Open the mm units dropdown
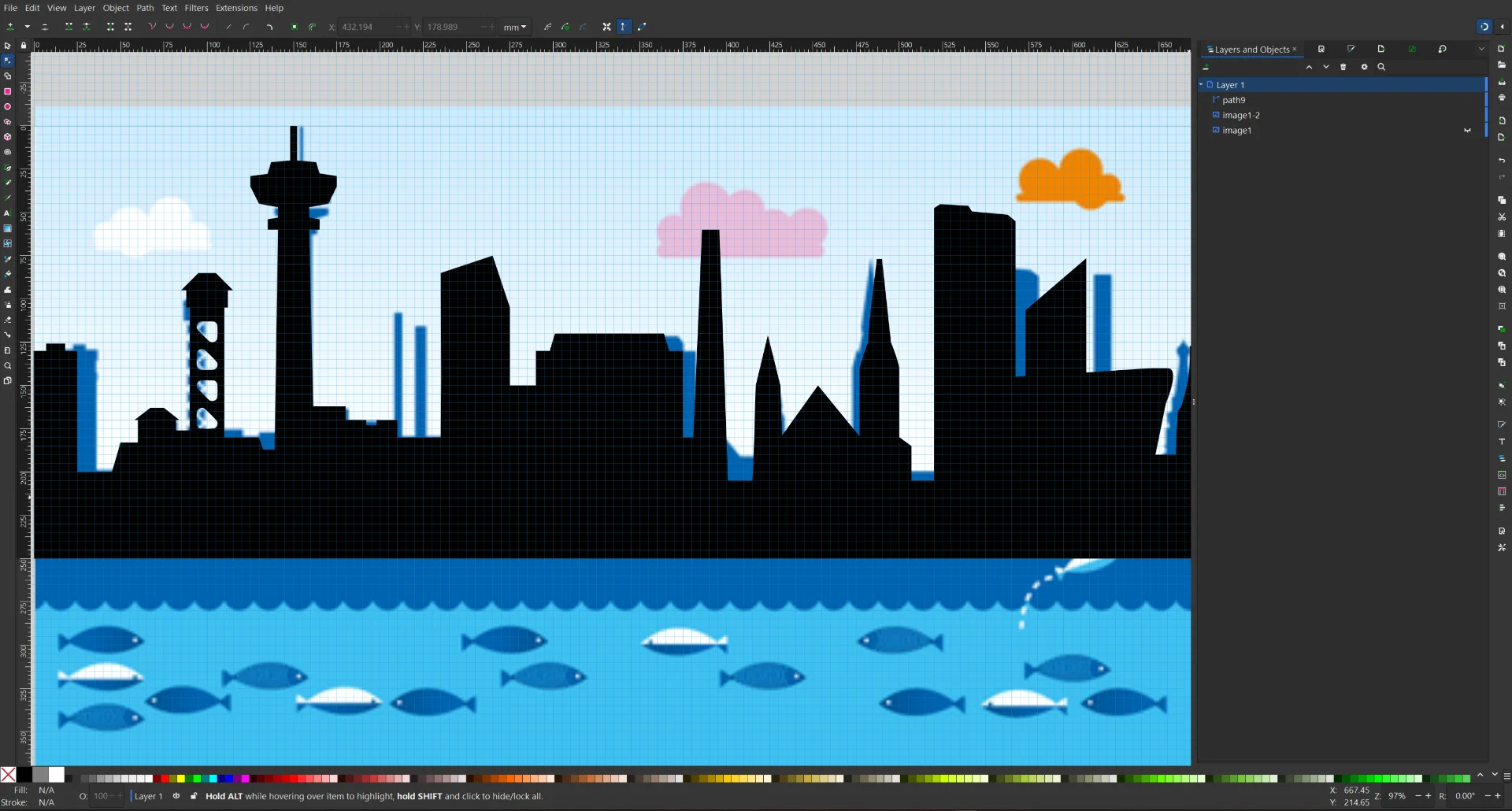Image resolution: width=1512 pixels, height=811 pixels. tap(515, 28)
